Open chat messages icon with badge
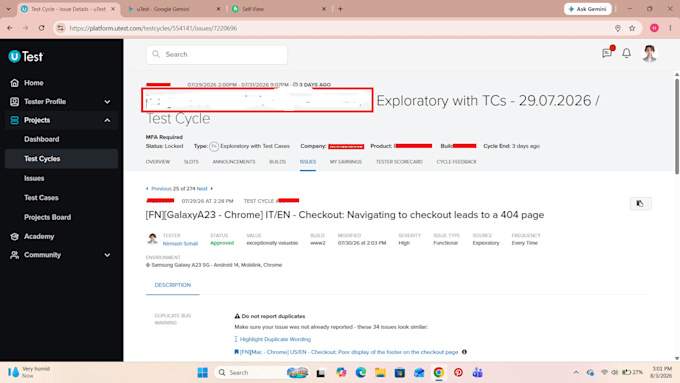The image size is (680, 383). pos(607,53)
